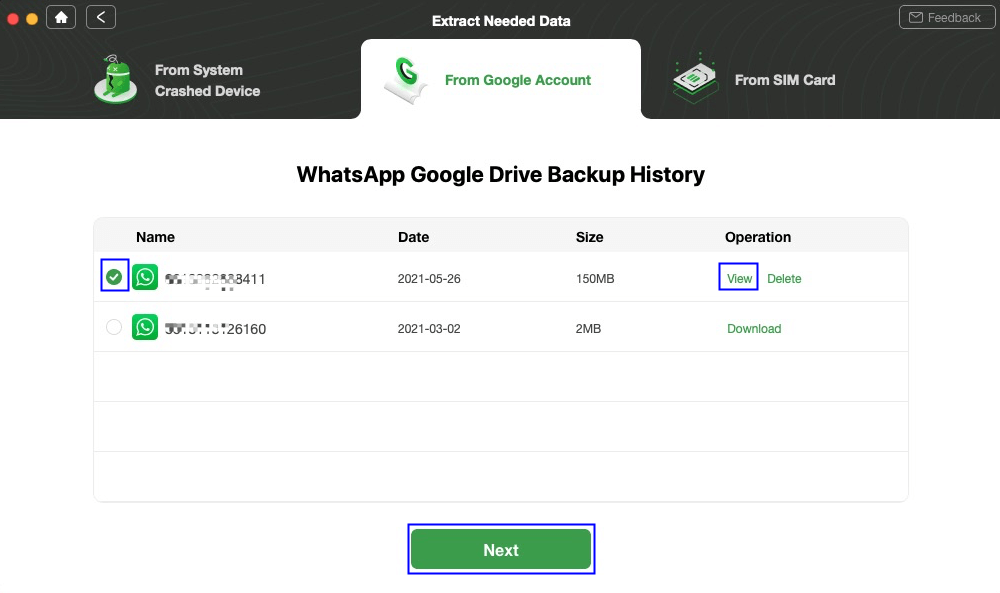Select the 2MB backup's checkbox

click(x=113, y=326)
